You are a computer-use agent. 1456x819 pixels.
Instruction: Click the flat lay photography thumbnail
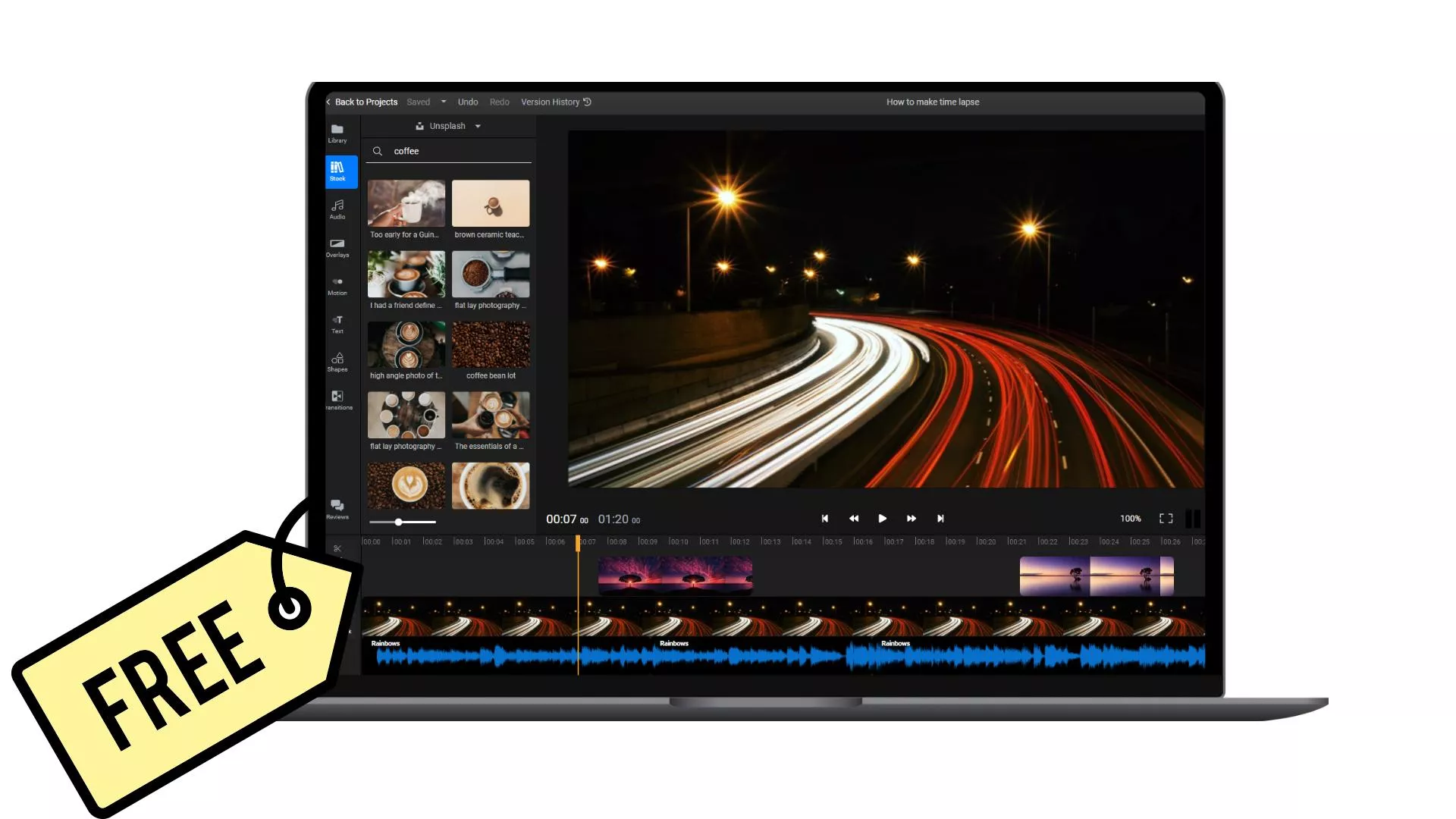tap(490, 275)
